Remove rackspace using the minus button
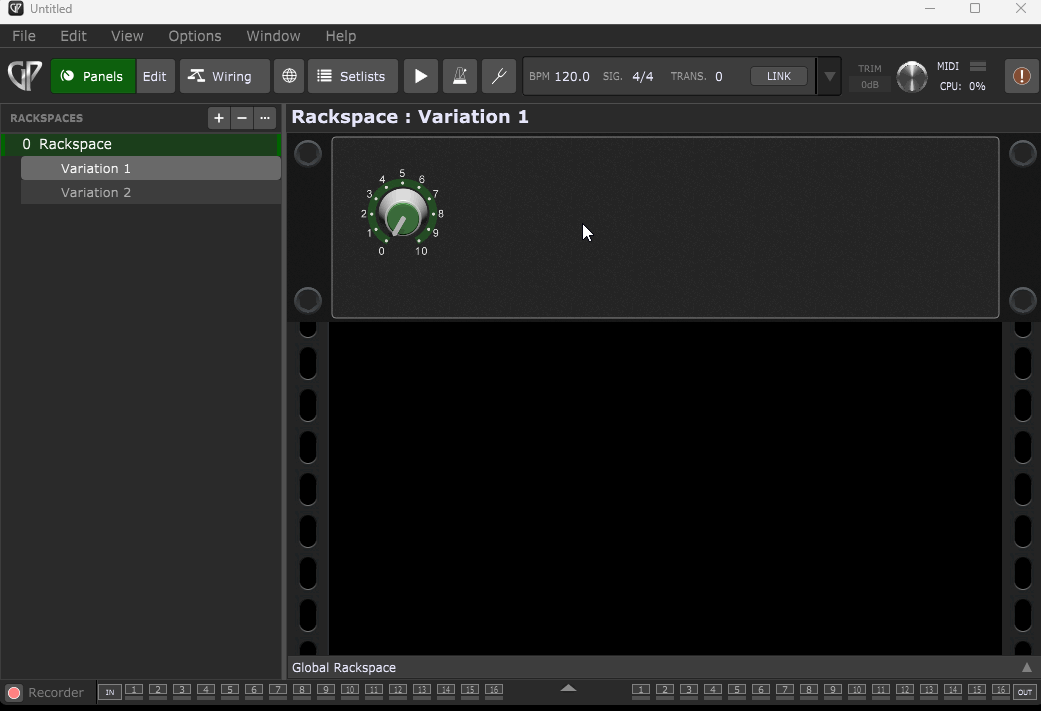Image resolution: width=1041 pixels, height=711 pixels. (x=242, y=118)
